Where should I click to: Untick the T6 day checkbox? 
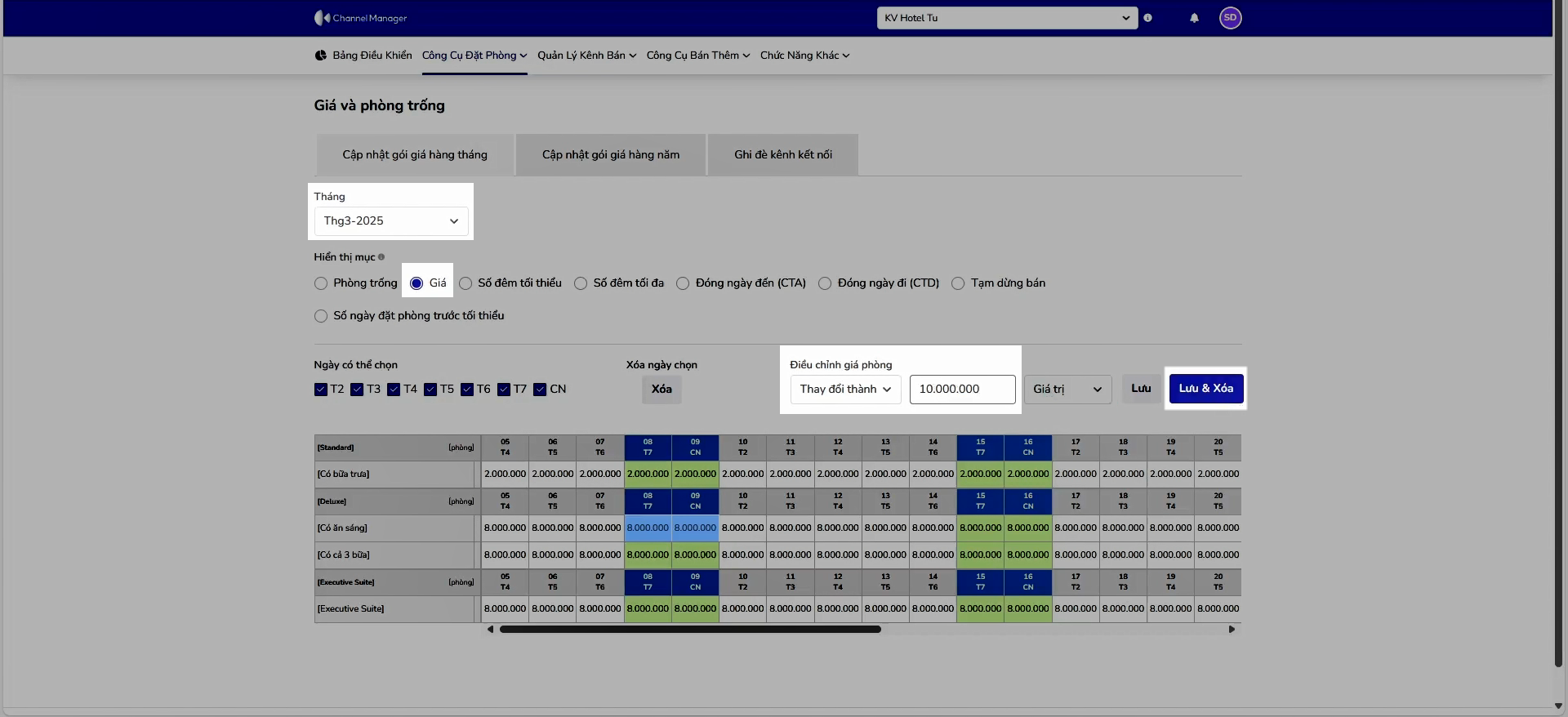click(467, 390)
